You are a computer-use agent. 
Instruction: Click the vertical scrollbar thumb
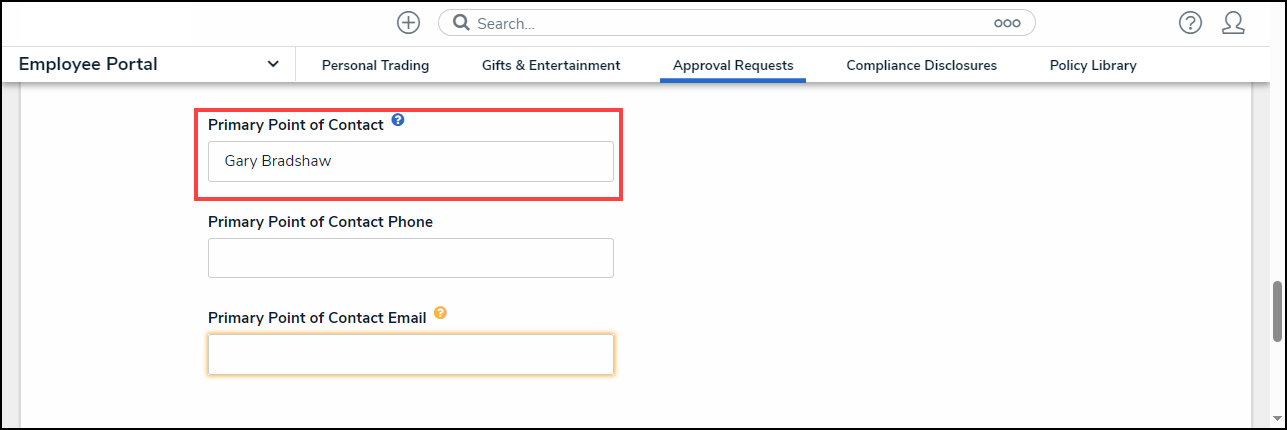pyautogui.click(x=1277, y=311)
